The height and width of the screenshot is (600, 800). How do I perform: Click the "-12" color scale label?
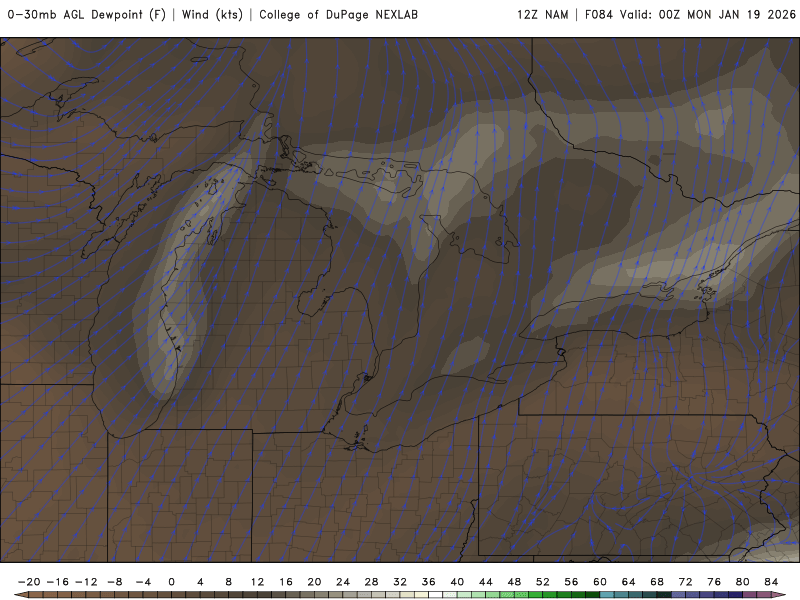86,582
